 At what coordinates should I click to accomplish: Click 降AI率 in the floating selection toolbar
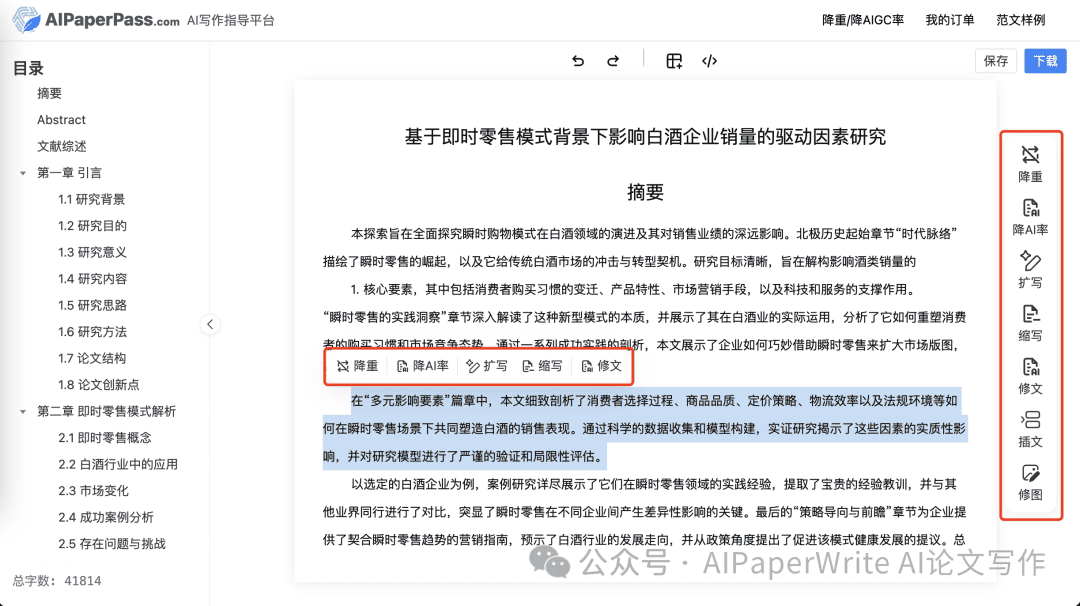pos(423,366)
